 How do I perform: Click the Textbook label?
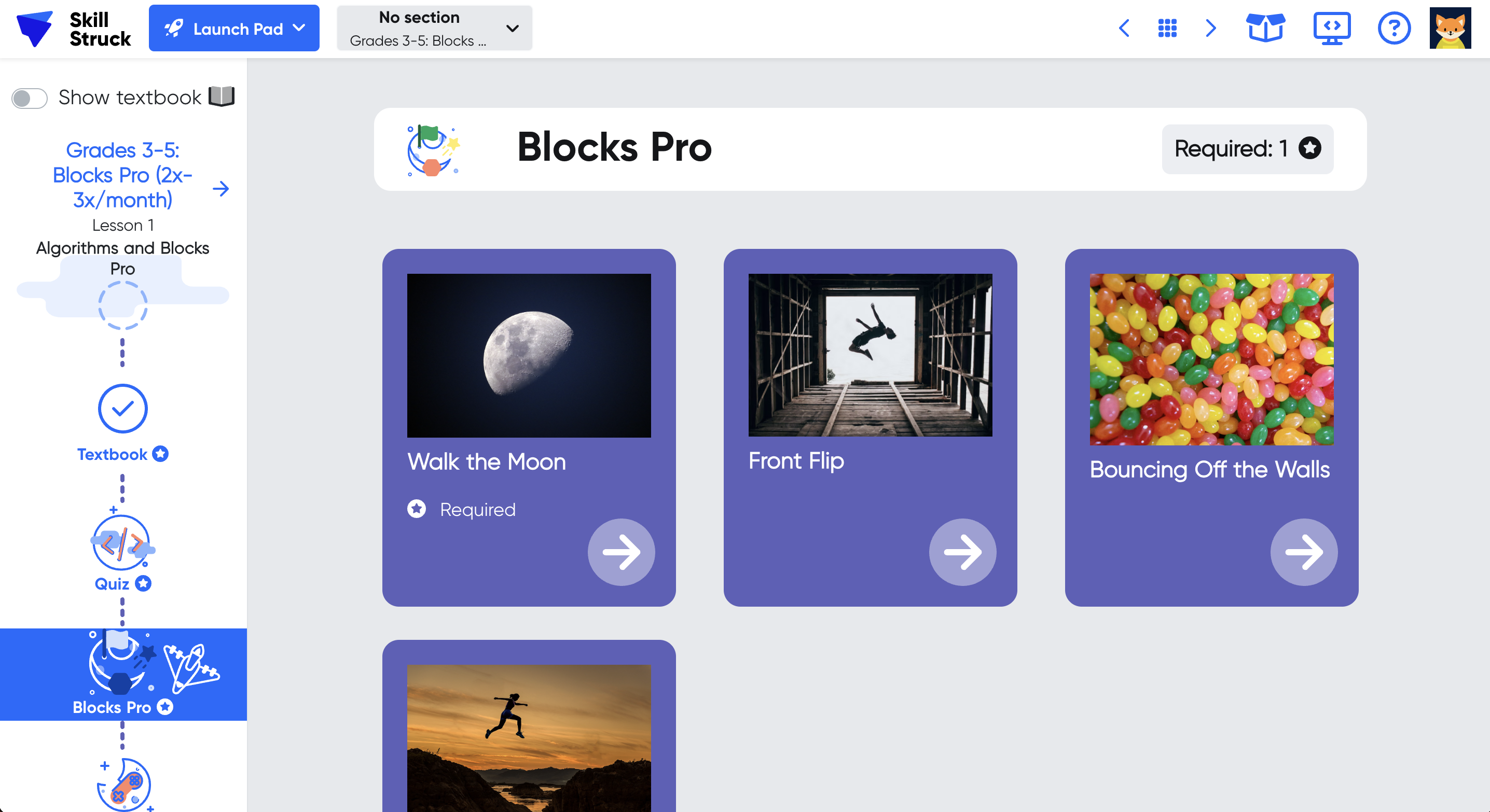tap(112, 454)
